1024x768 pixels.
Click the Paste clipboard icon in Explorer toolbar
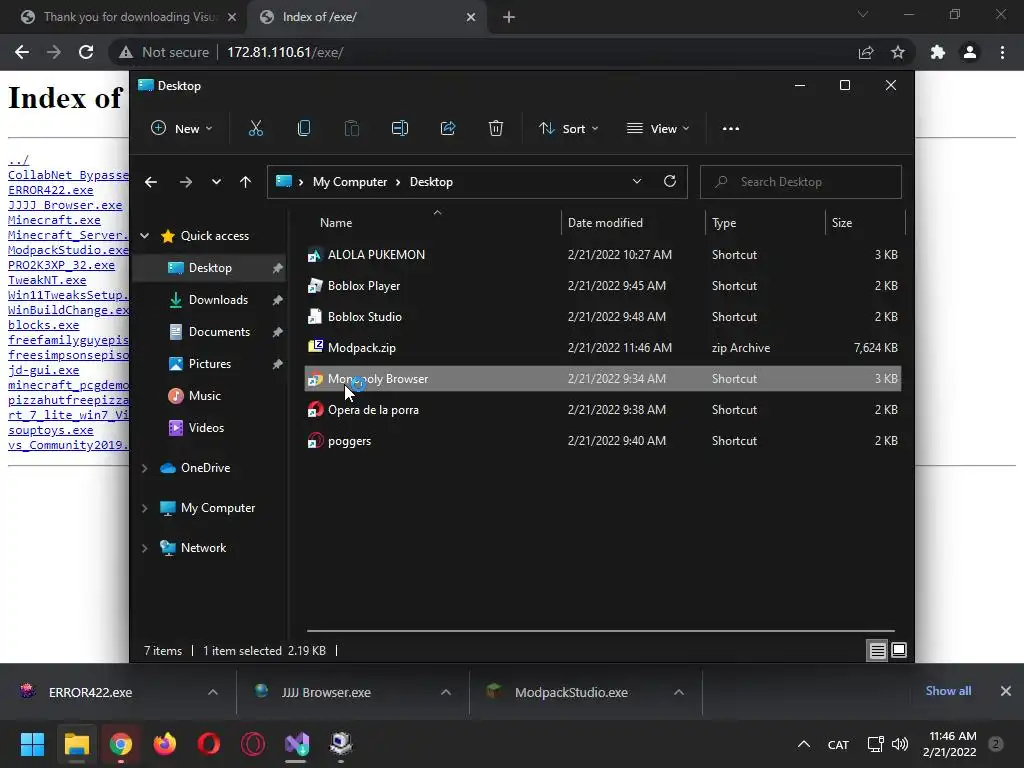[351, 129]
